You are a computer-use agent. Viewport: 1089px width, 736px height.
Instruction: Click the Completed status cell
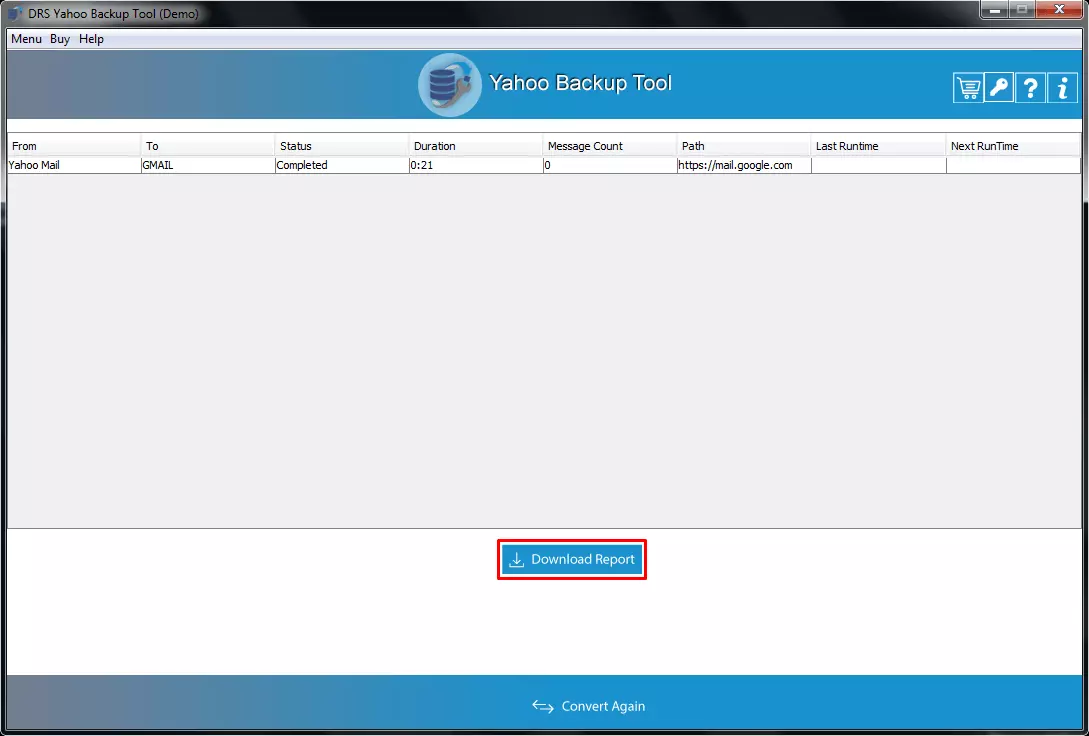[342, 165]
